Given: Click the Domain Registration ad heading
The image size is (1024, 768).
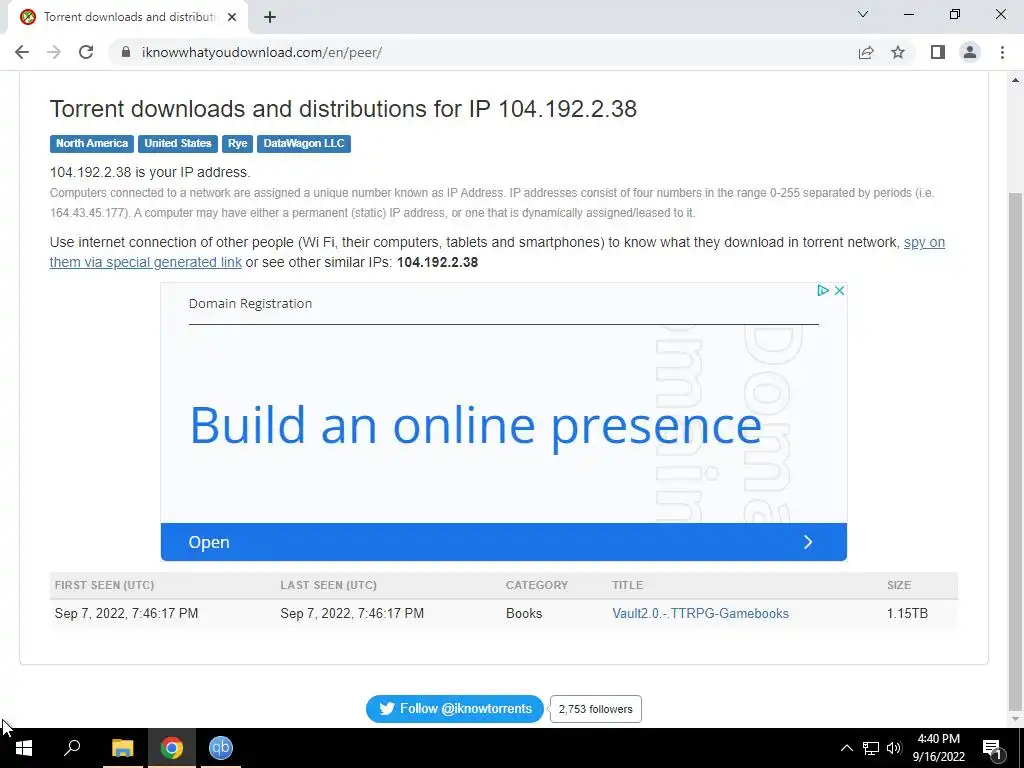Looking at the screenshot, I should [250, 304].
